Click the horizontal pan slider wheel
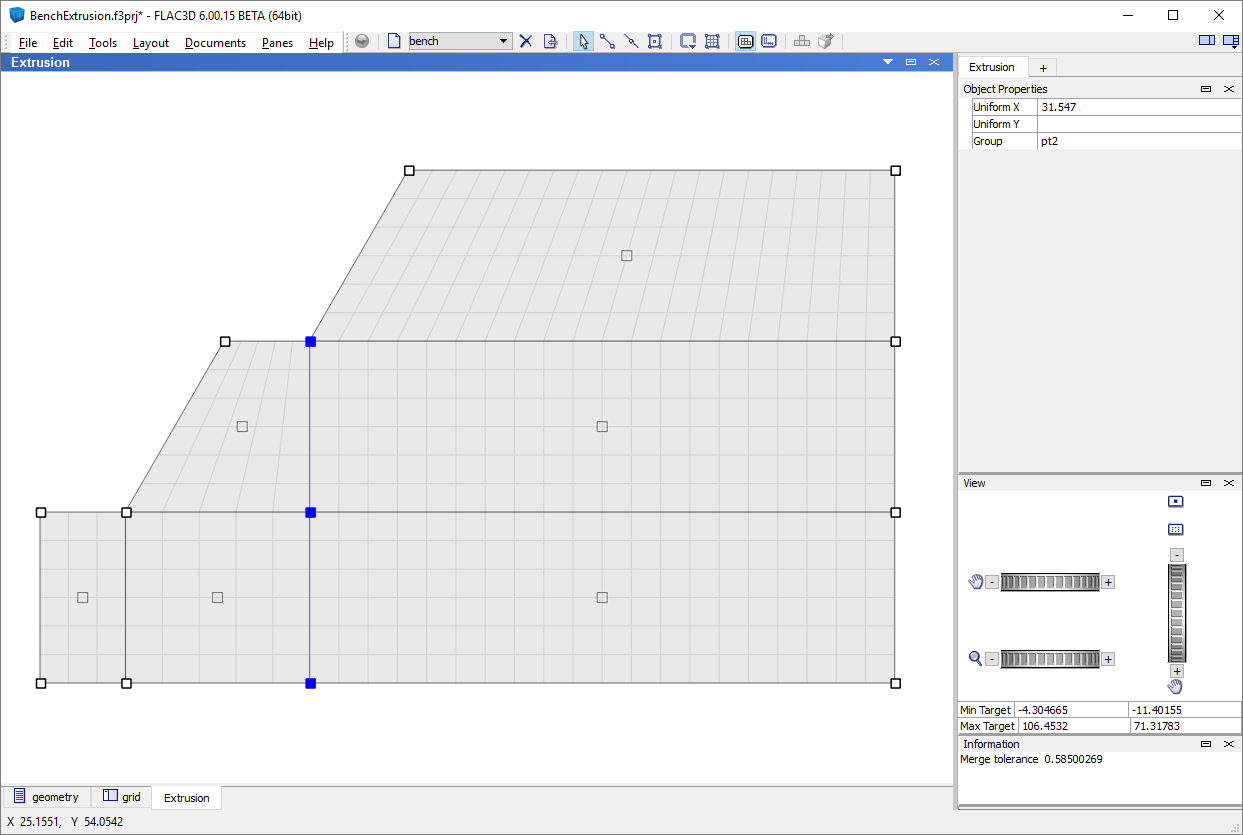 click(x=1049, y=582)
